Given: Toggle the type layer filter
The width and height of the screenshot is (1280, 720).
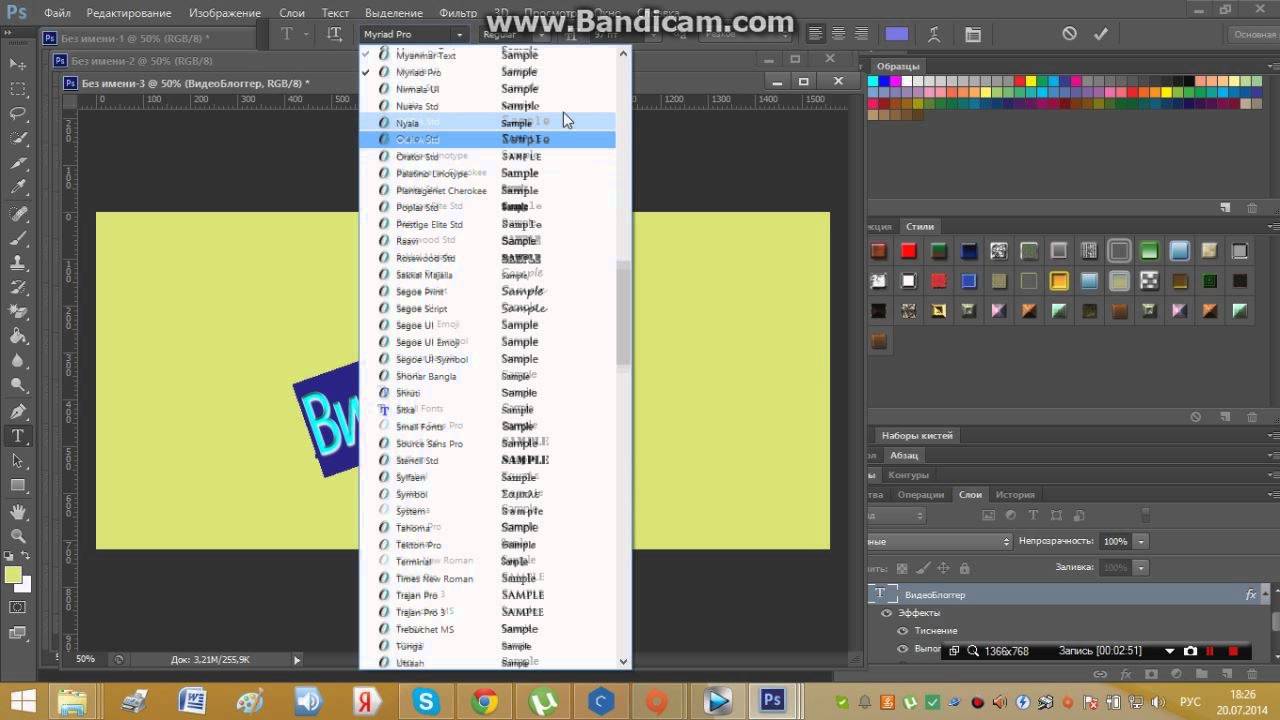Looking at the screenshot, I should [x=1033, y=516].
